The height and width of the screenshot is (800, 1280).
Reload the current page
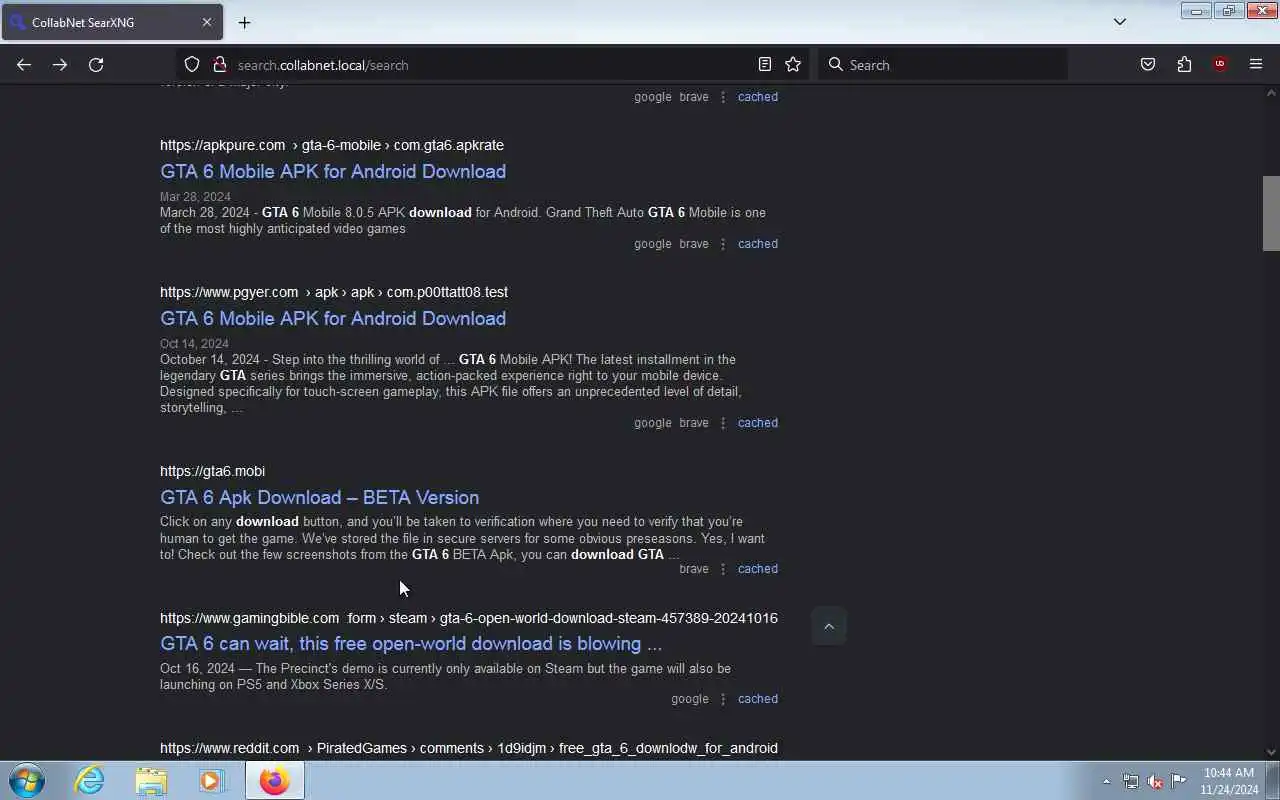pos(96,64)
